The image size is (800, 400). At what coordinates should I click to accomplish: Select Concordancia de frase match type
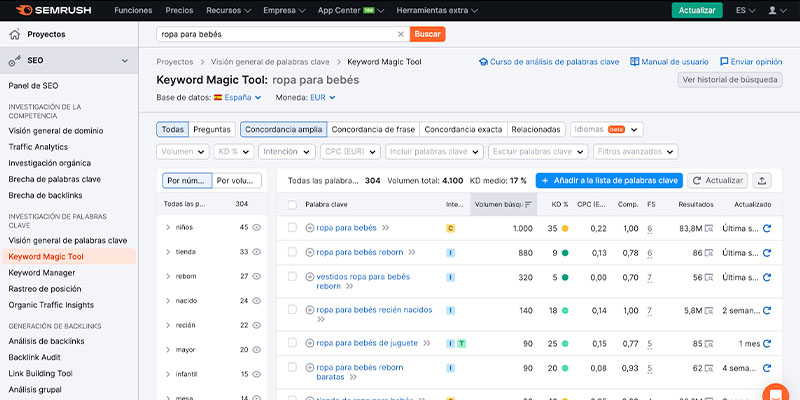pos(373,130)
